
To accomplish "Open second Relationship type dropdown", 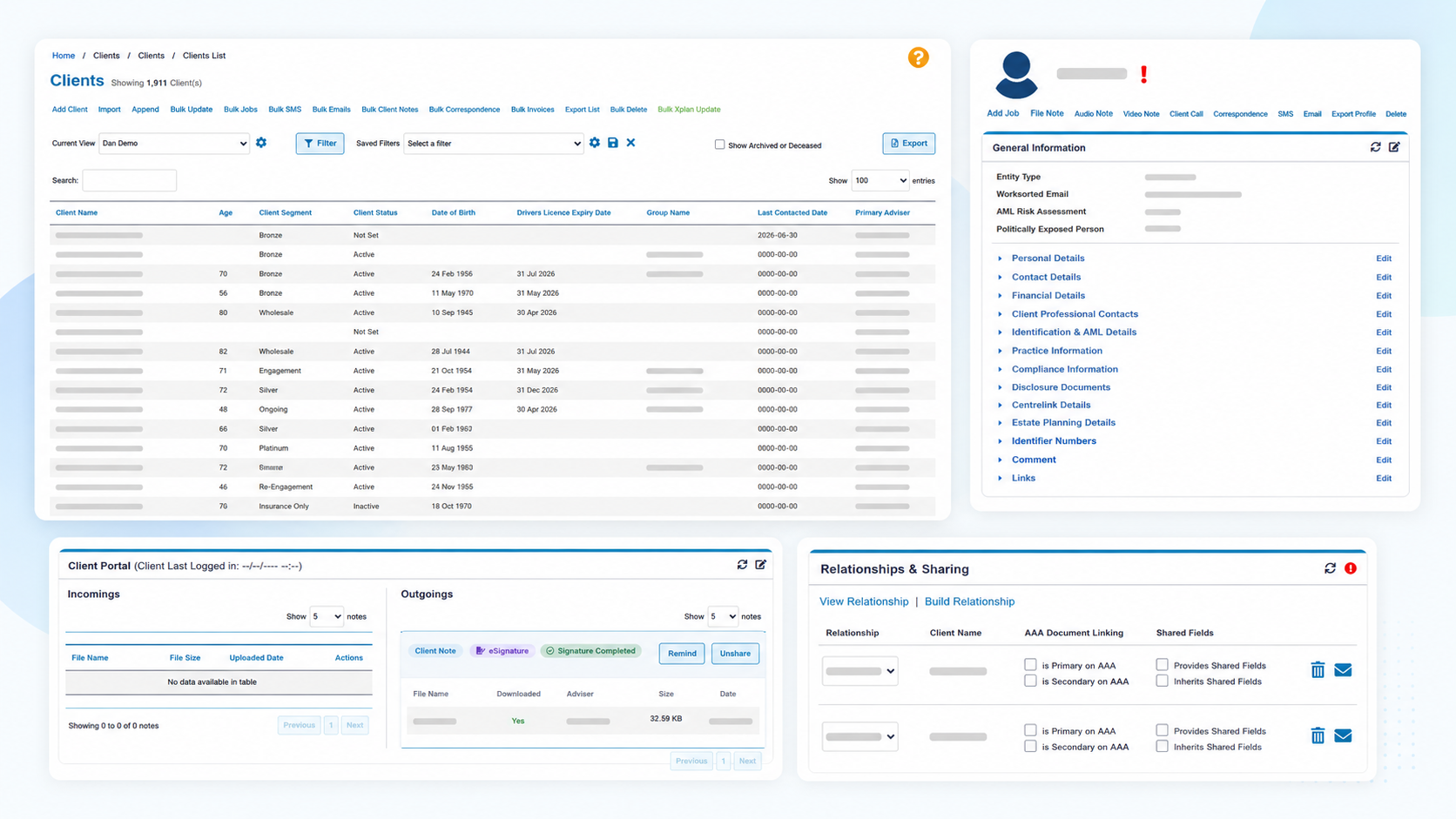I will pyautogui.click(x=859, y=737).
